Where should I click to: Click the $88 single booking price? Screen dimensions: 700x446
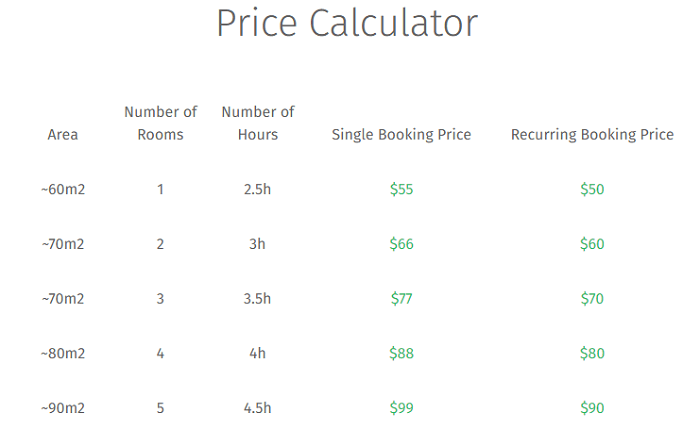401,353
